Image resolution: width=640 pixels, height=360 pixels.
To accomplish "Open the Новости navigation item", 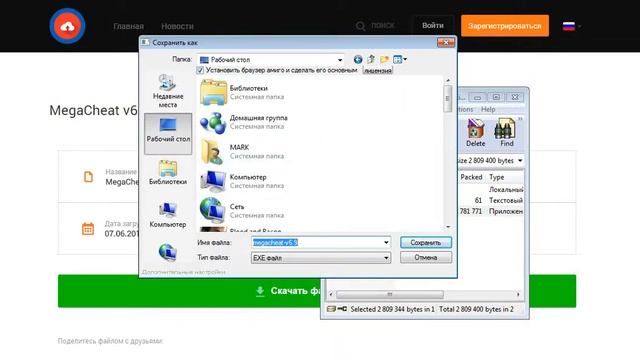I will tap(177, 26).
